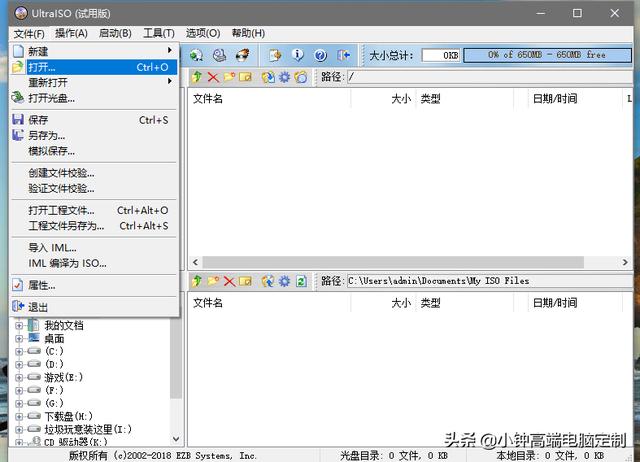Select 保存 Ctrl+S menu entry
The width and height of the screenshot is (640, 462).
[94, 120]
